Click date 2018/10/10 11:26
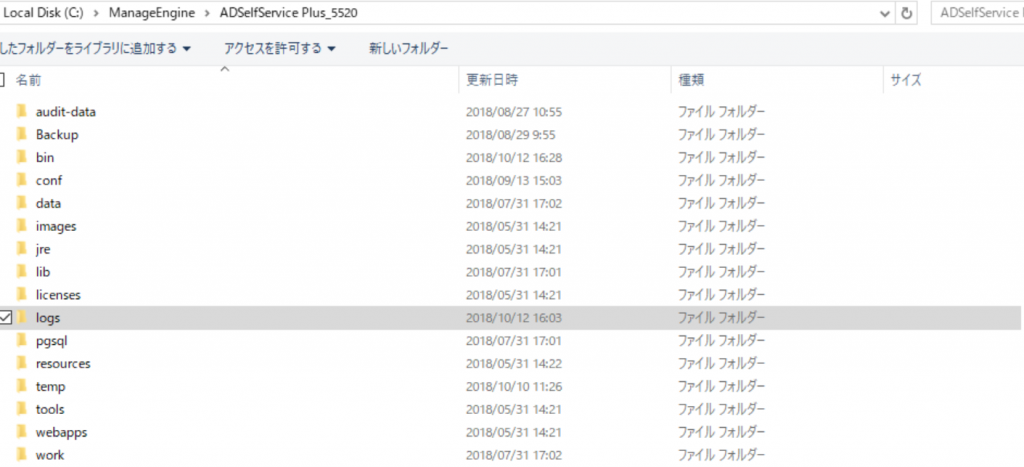 pyautogui.click(x=514, y=386)
